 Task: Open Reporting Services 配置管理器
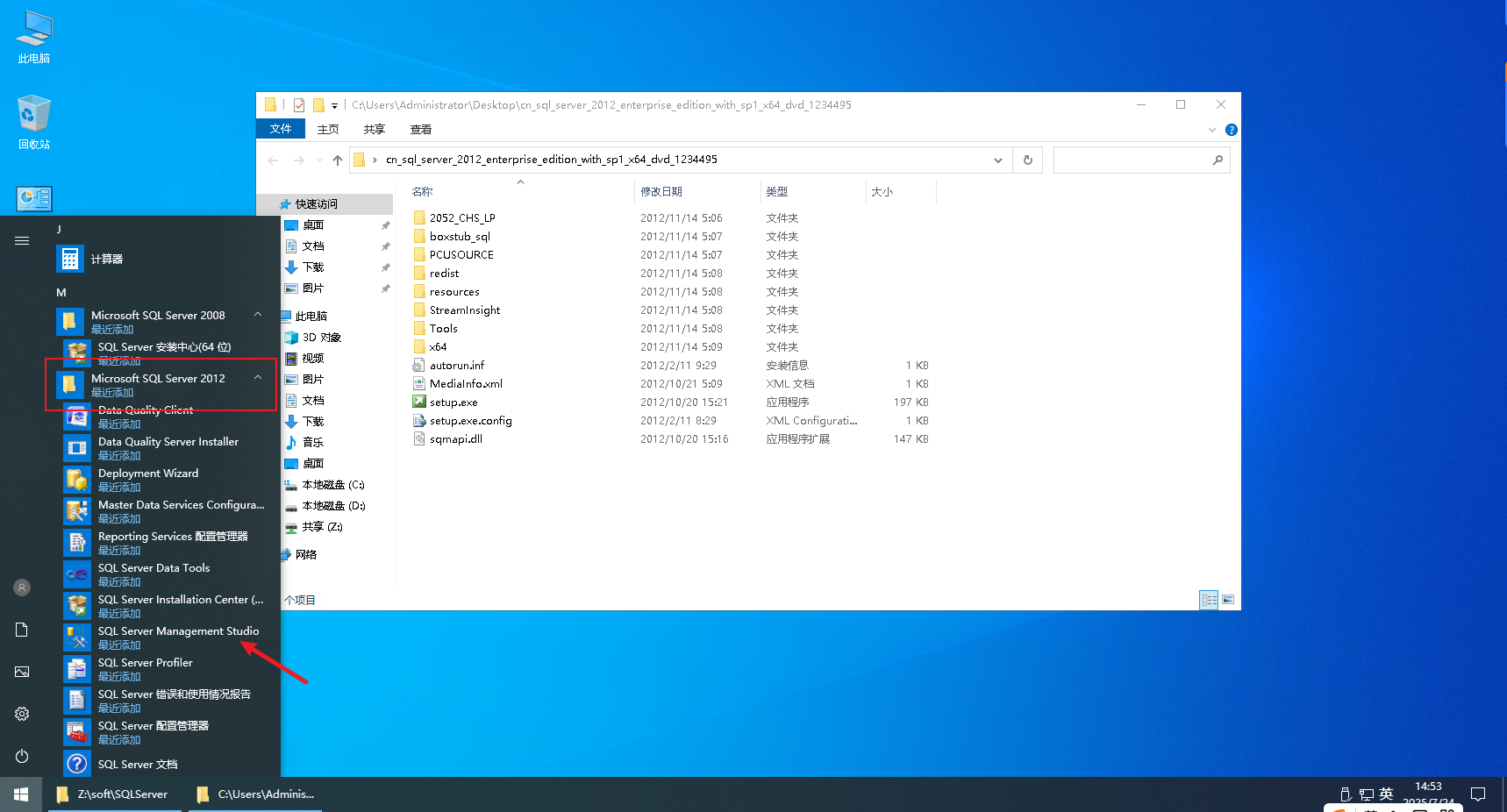(x=162, y=543)
